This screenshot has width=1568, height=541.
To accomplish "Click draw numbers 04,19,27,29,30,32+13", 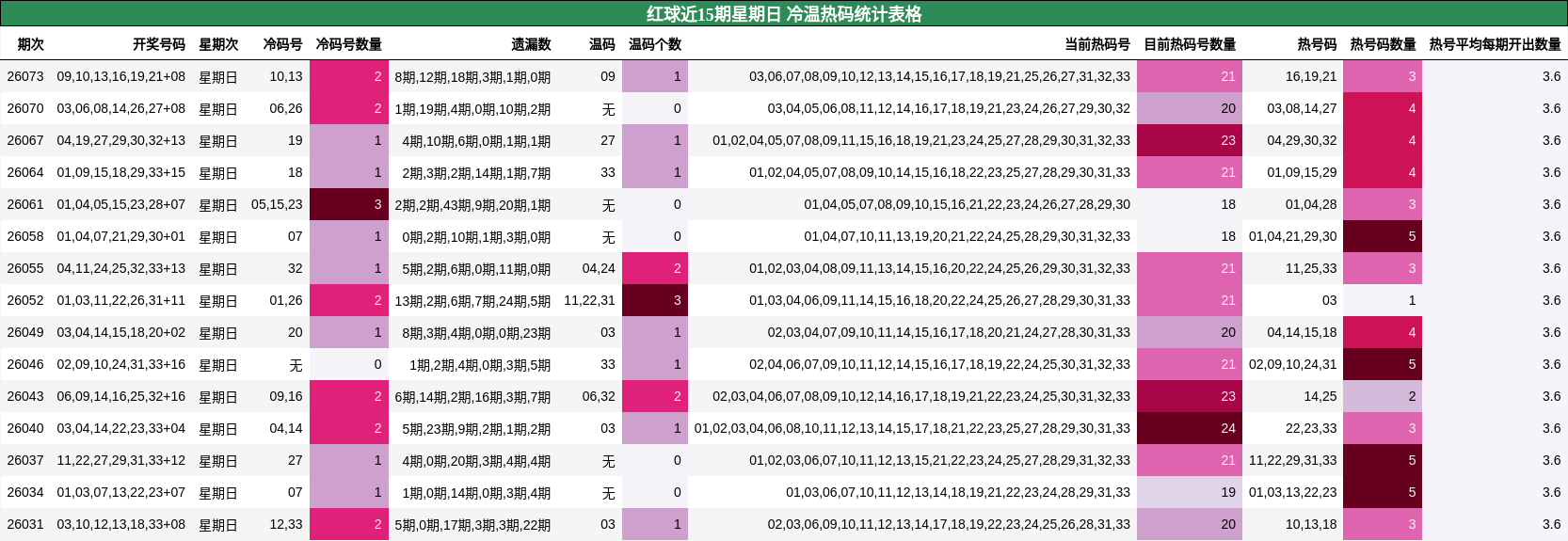I will tap(121, 140).
